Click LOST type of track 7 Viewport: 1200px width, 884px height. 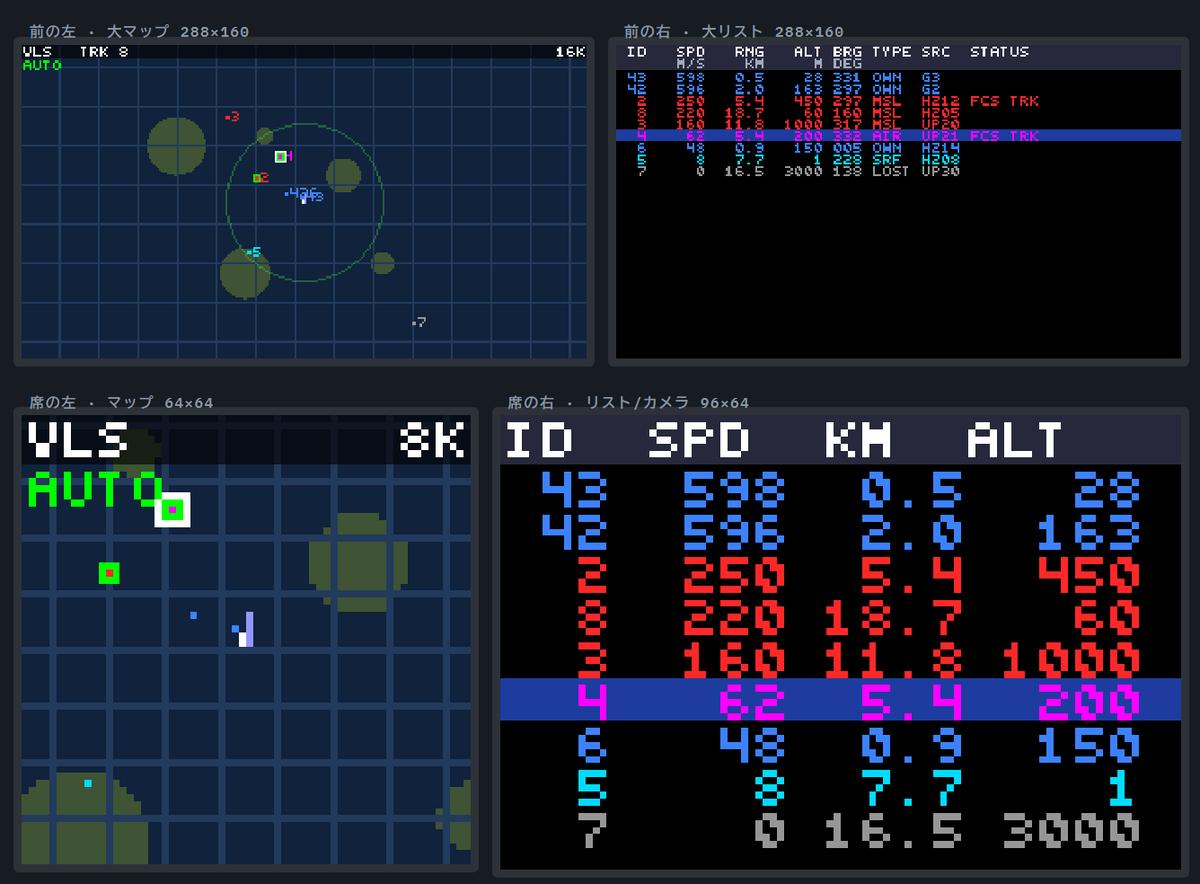pyautogui.click(x=891, y=172)
